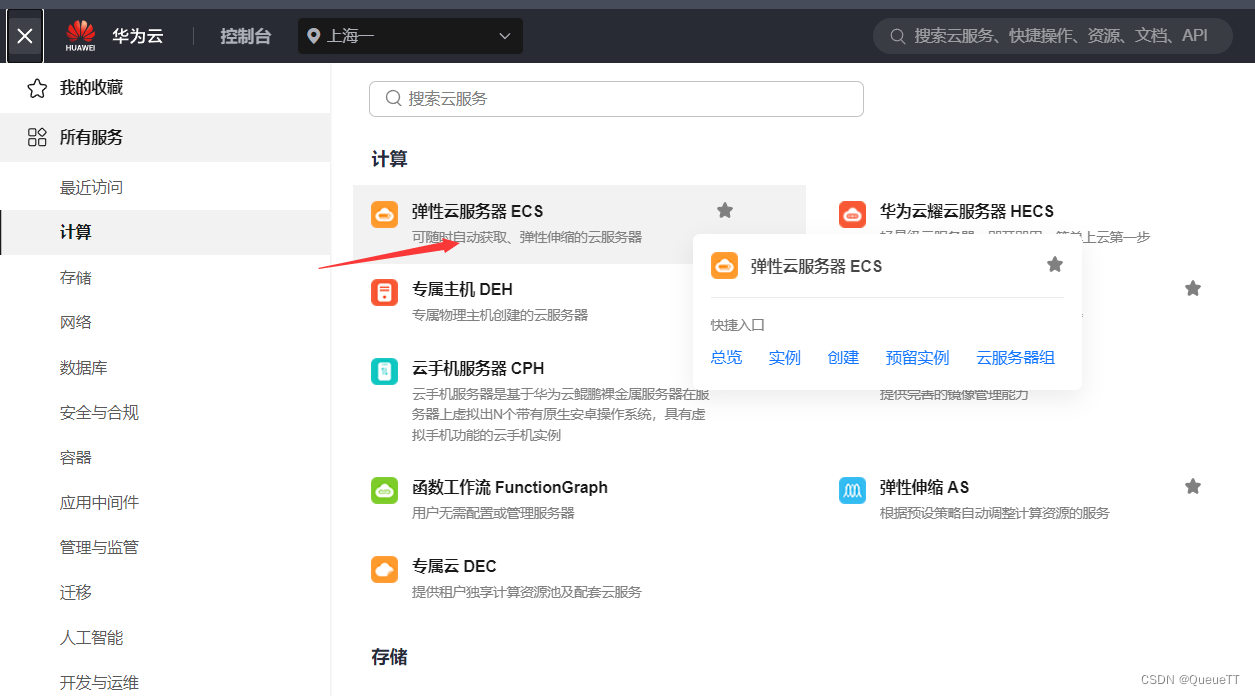Favorite 弹性伸缩 AS with its star
Image resolution: width=1255 pixels, height=696 pixels.
[x=1193, y=486]
